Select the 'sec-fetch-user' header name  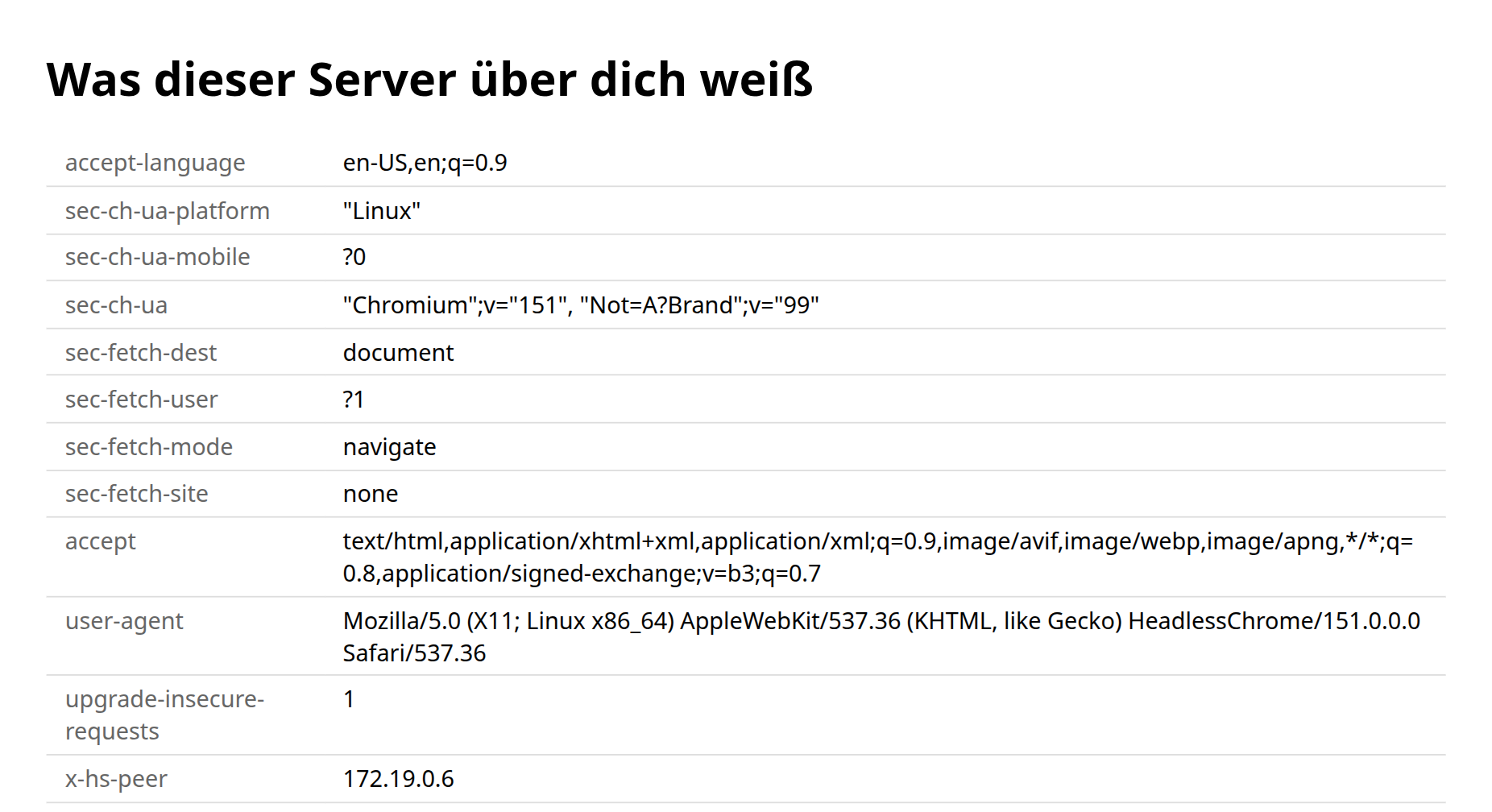click(141, 400)
